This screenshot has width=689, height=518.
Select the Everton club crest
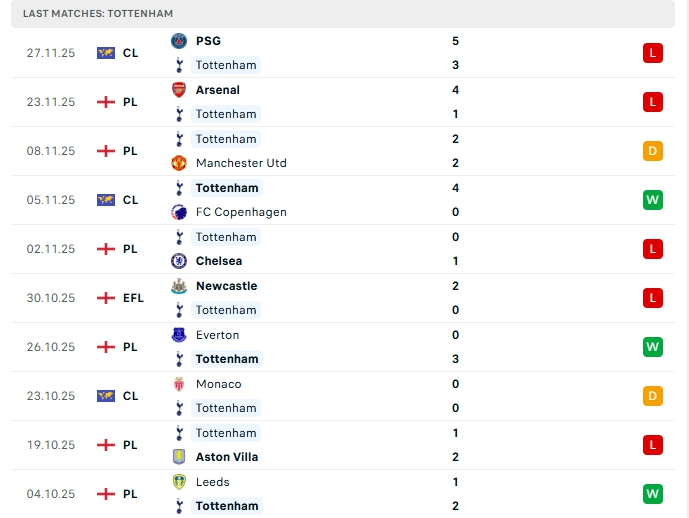tap(179, 335)
